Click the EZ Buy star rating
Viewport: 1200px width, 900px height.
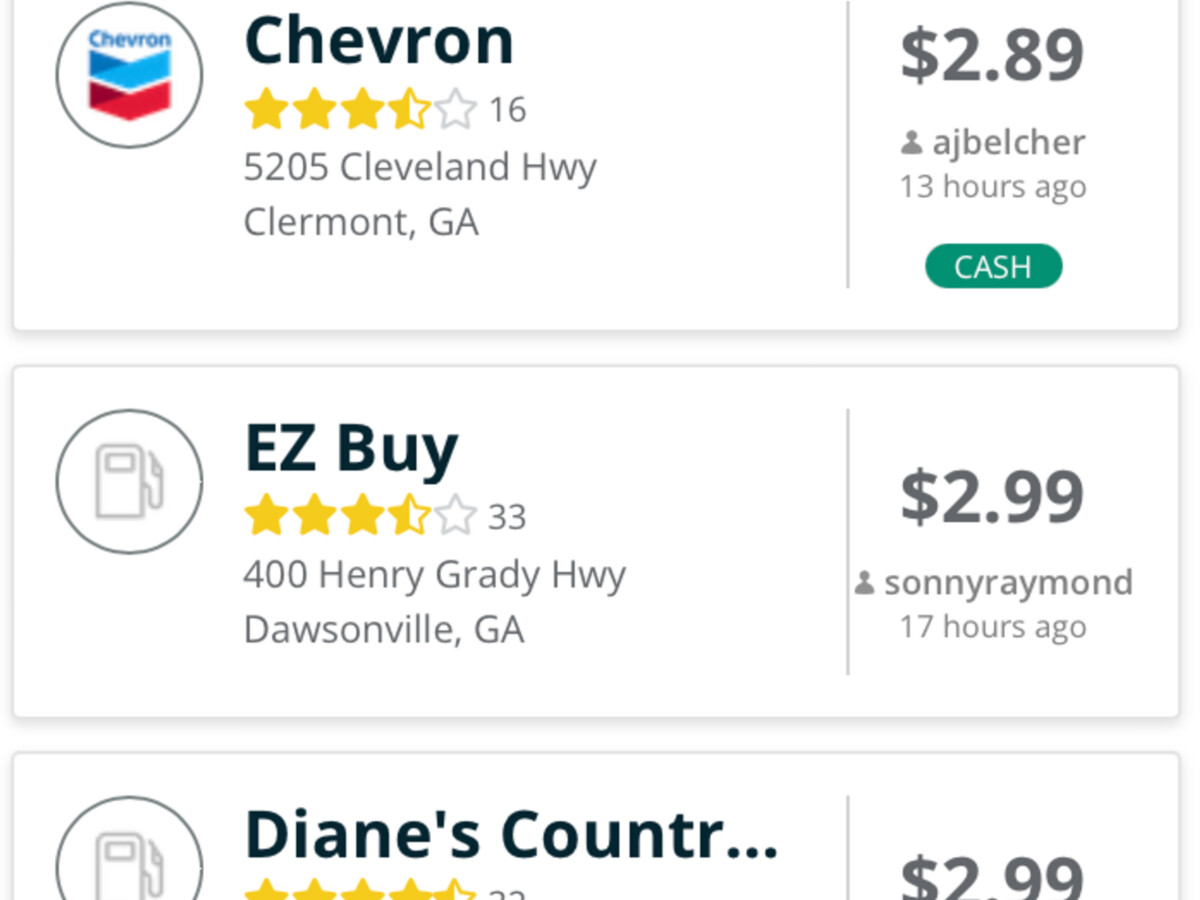[x=361, y=517]
